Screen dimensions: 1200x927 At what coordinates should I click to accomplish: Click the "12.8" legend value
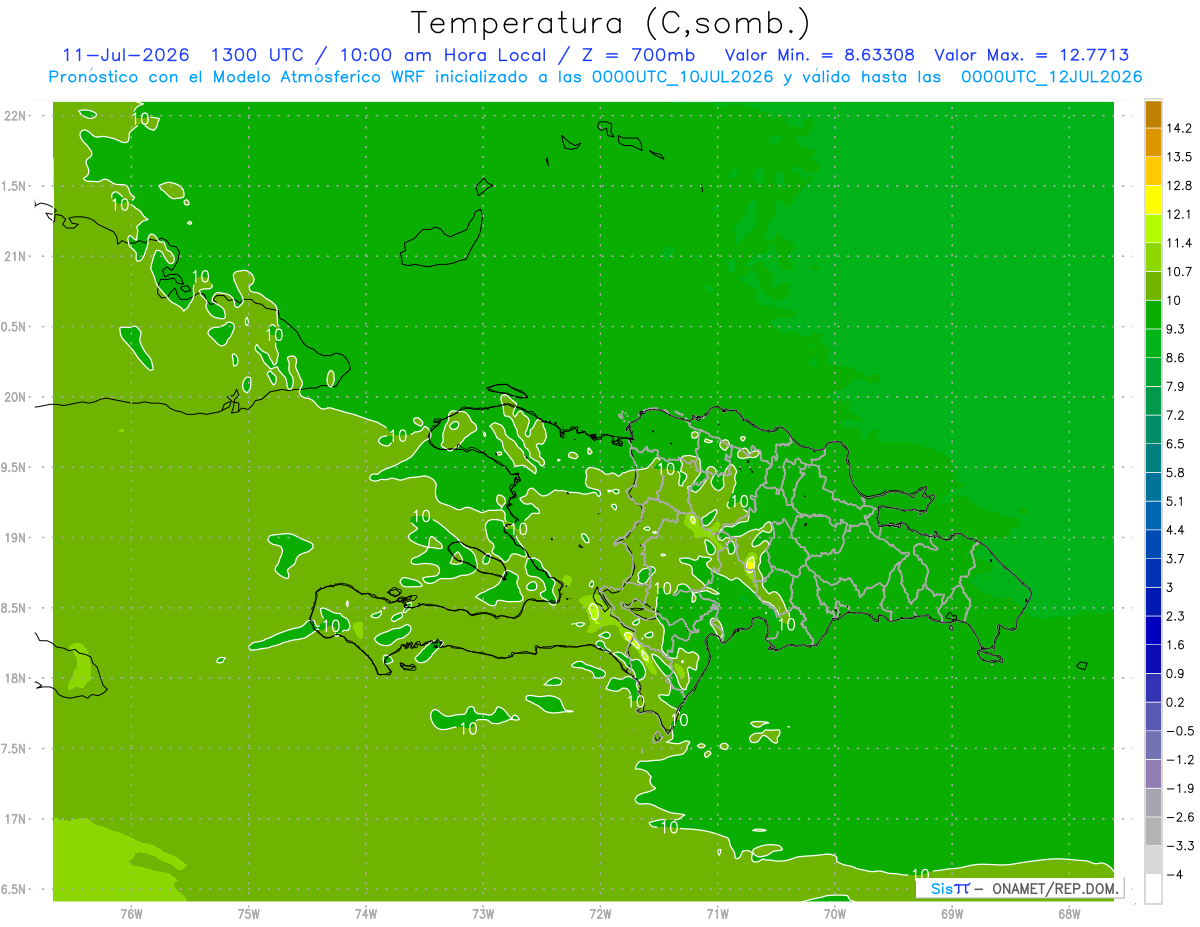click(x=1178, y=186)
